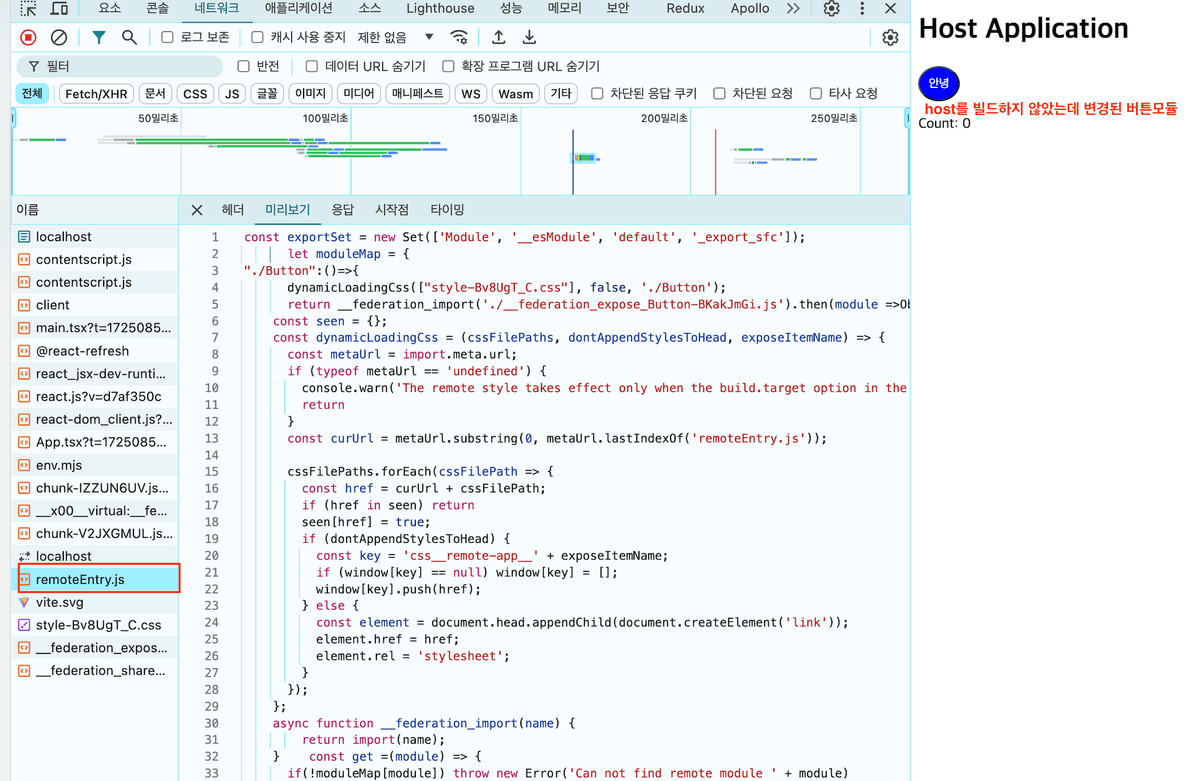Open network panel settings gear
This screenshot has width=1200, height=781.
click(x=890, y=37)
